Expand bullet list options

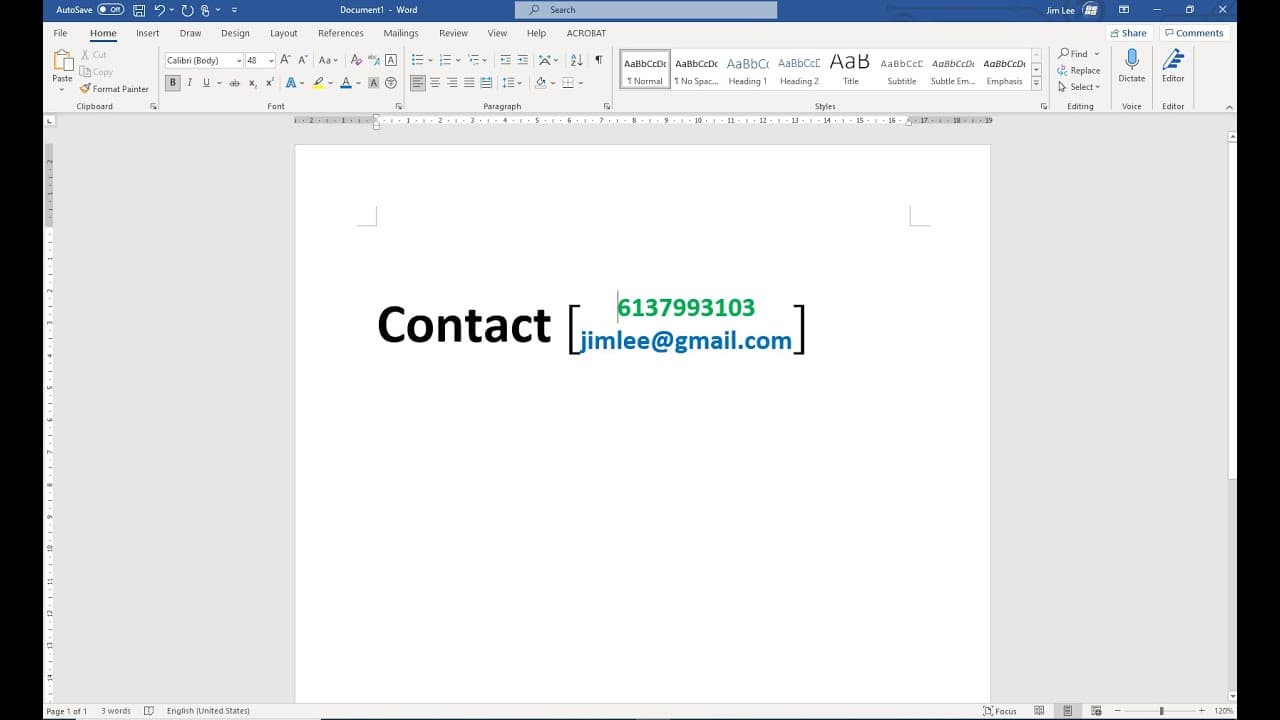[431, 61]
